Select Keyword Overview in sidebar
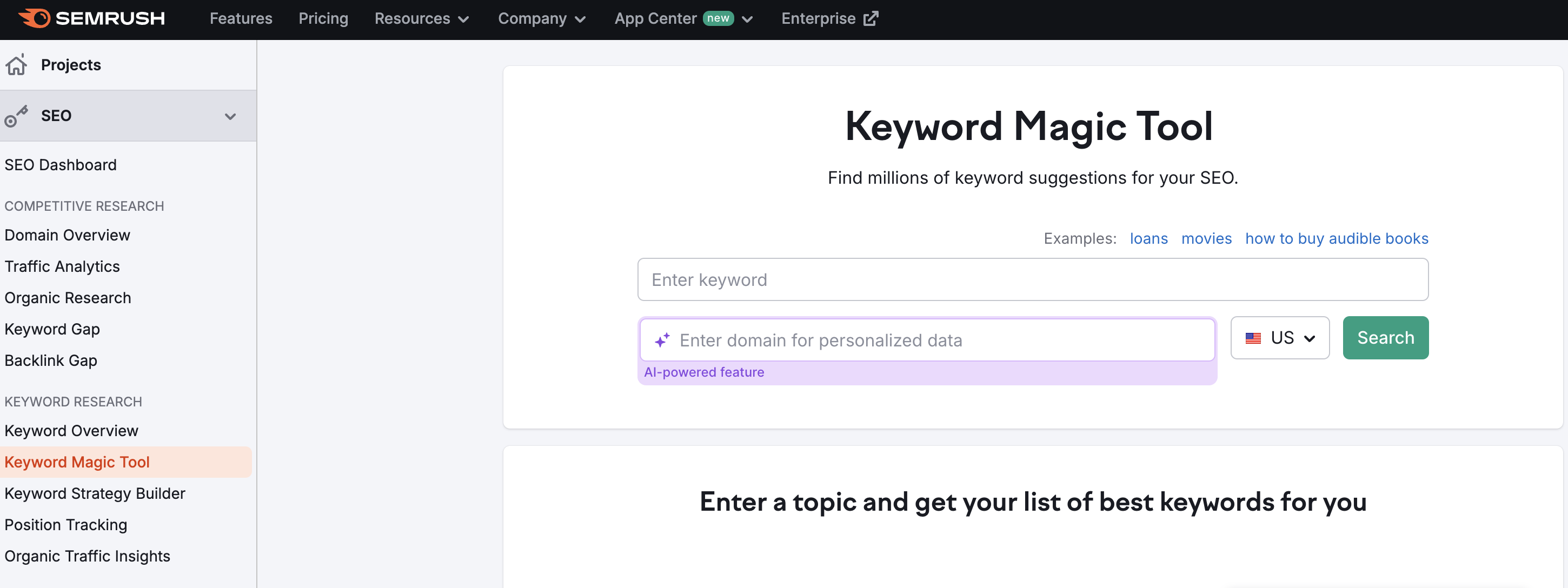Image resolution: width=1568 pixels, height=588 pixels. coord(71,430)
